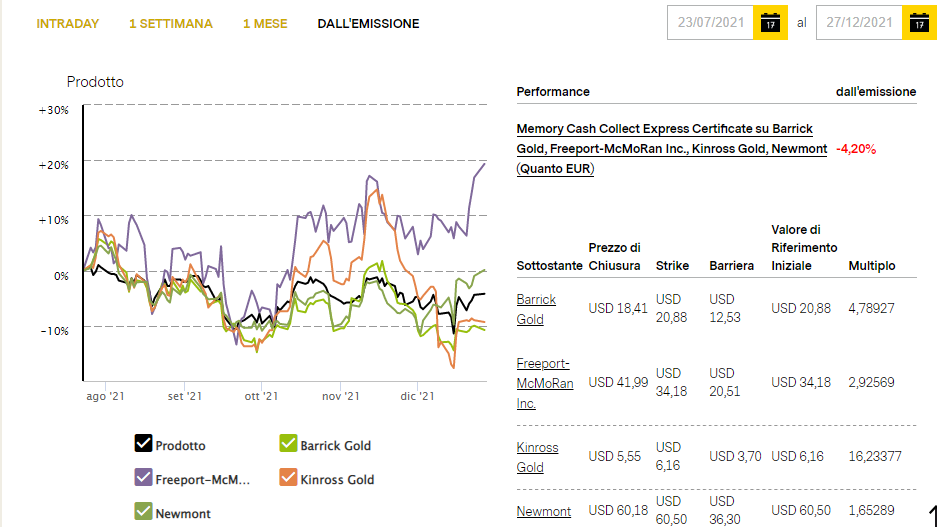Click the Strike column header

[672, 266]
